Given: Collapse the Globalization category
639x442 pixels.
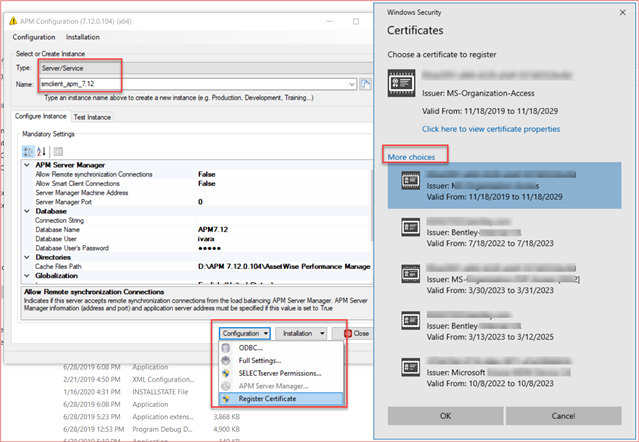Looking at the screenshot, I should click(27, 276).
